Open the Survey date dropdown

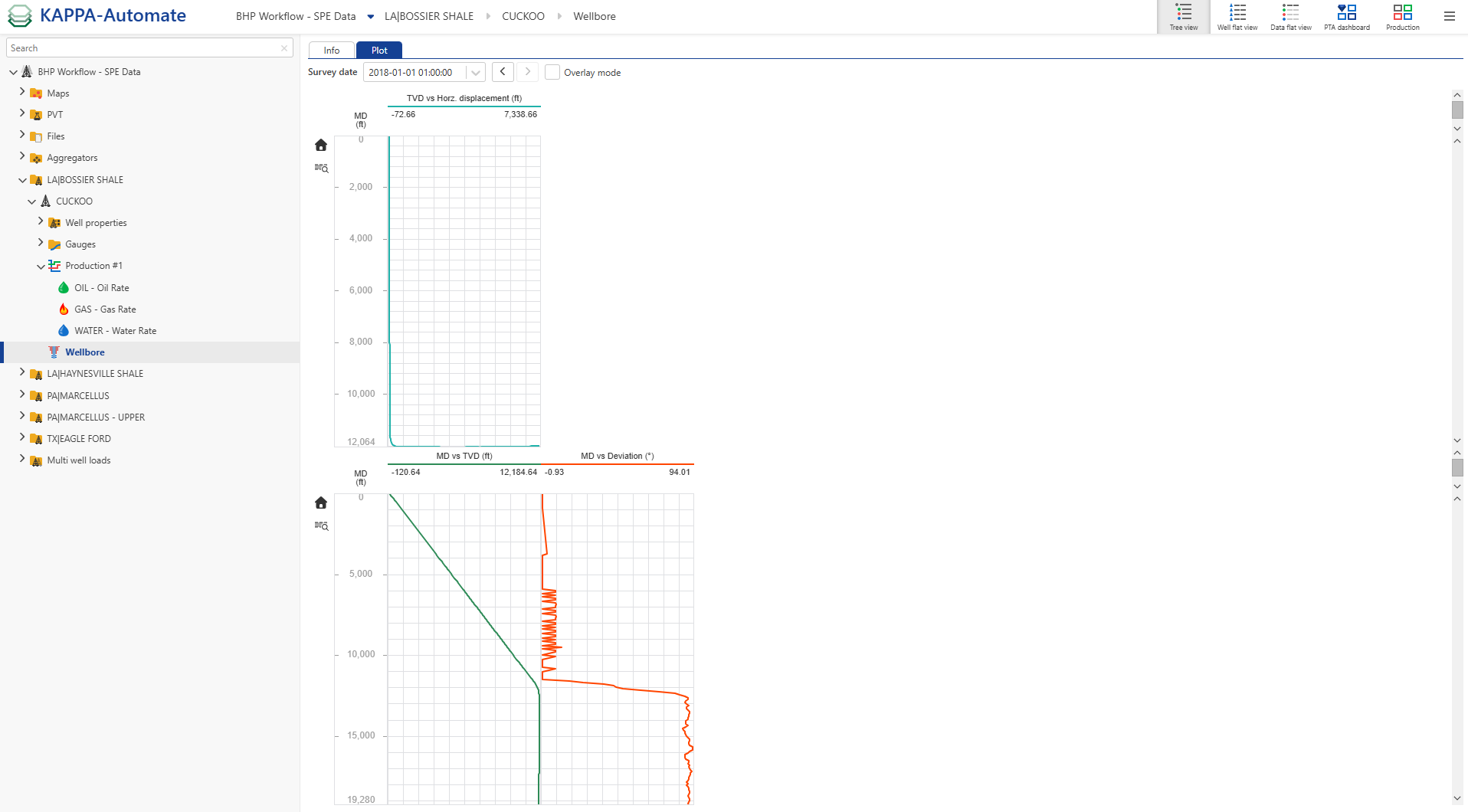tap(476, 73)
